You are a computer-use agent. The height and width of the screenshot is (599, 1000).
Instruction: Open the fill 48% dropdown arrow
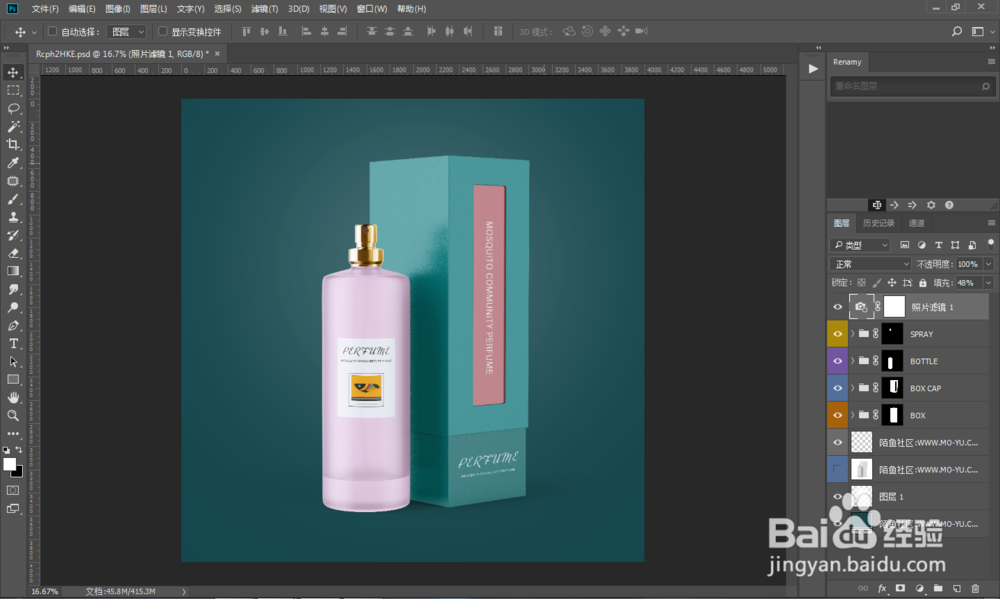(989, 283)
